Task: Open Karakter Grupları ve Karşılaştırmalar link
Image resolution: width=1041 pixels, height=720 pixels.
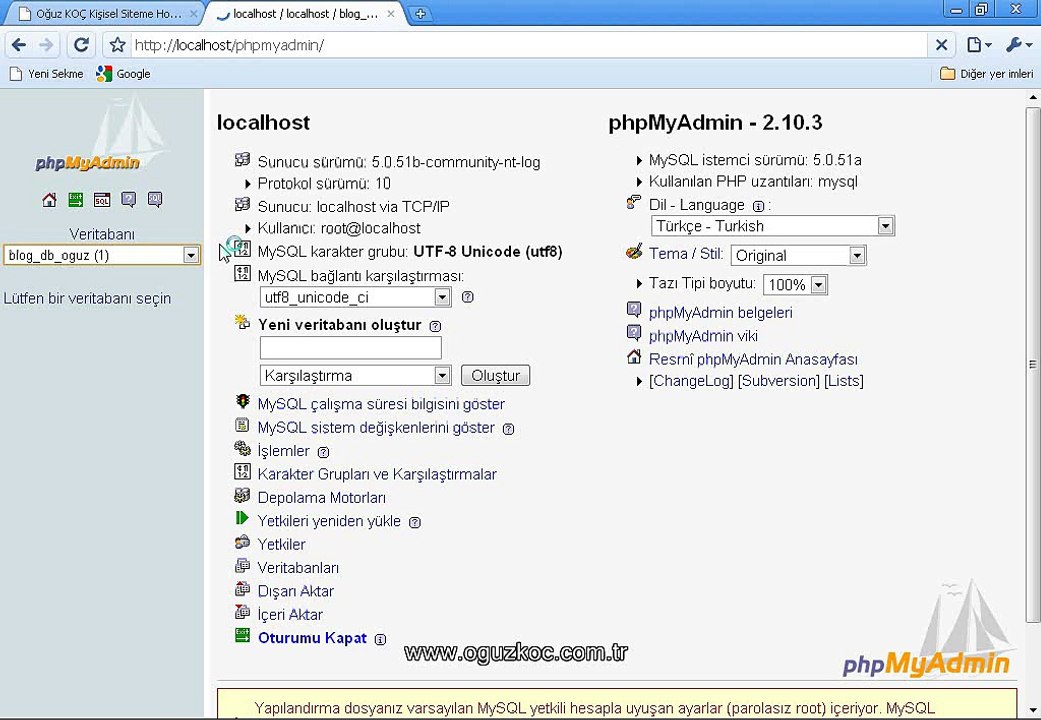Action: [x=377, y=474]
